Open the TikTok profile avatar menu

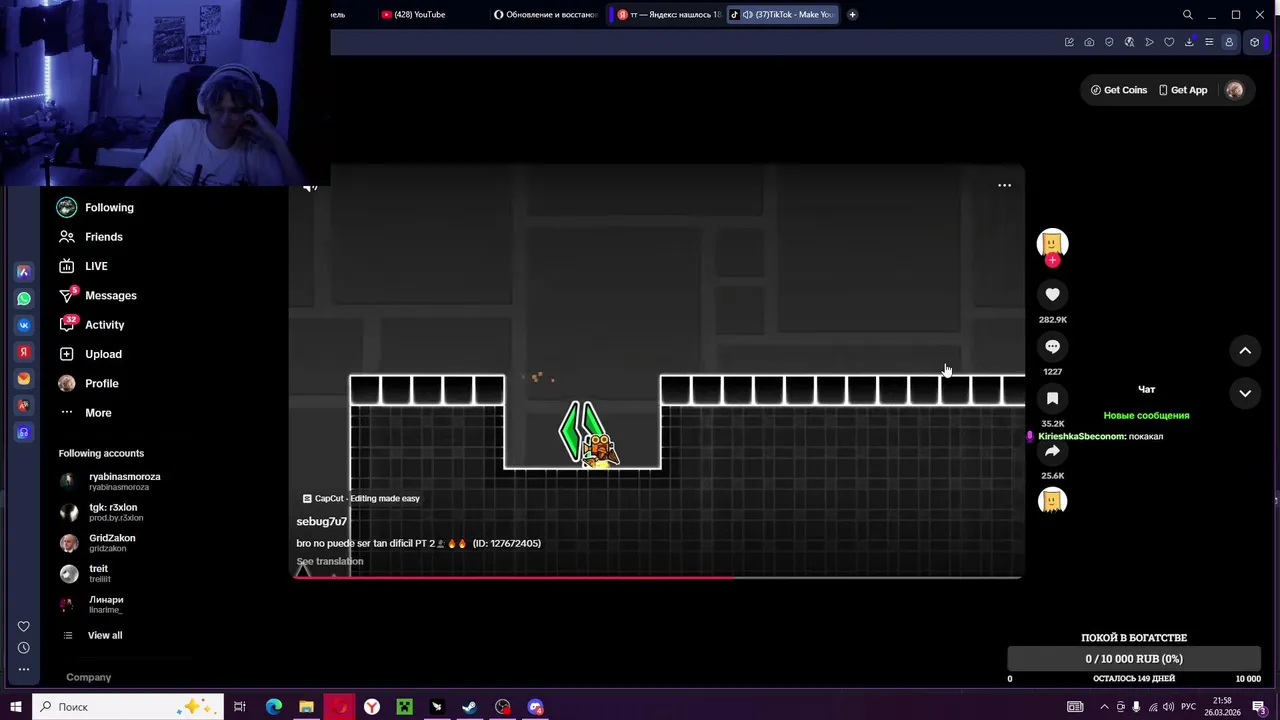click(x=1234, y=90)
